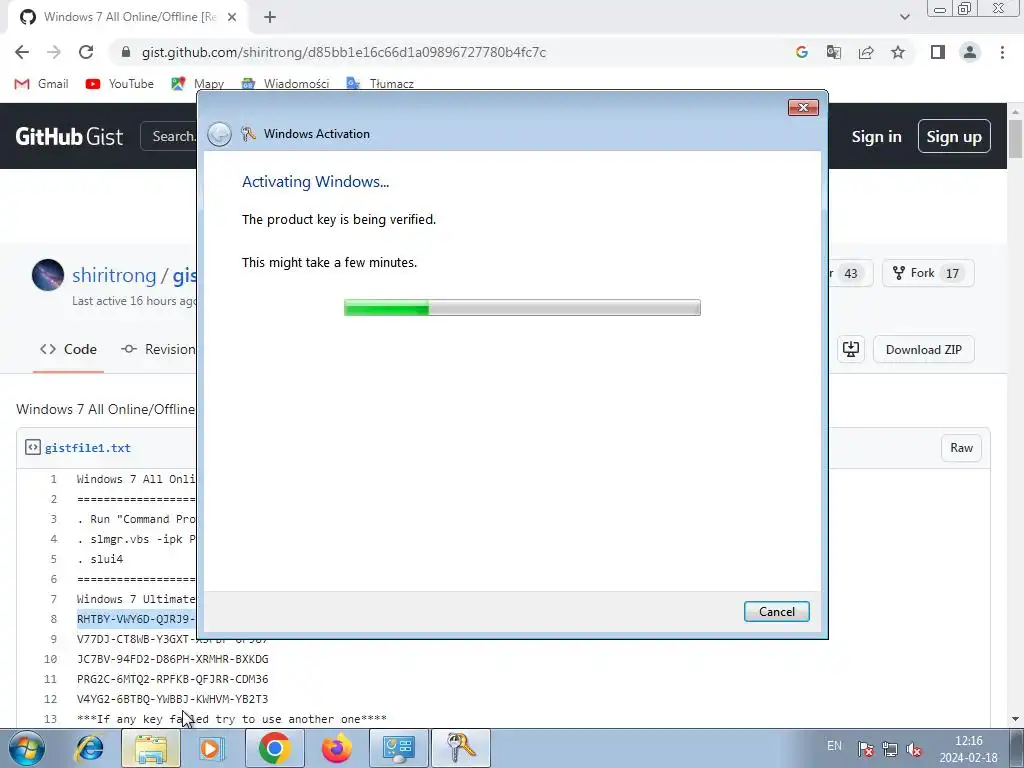The width and height of the screenshot is (1024, 768).
Task: Click the GitHub Gist logo
Action: 69,136
